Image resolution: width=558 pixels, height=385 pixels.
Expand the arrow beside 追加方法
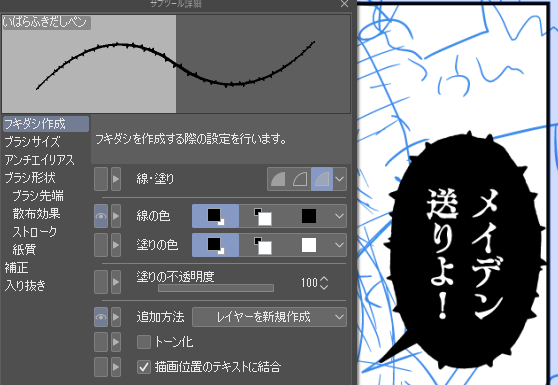click(x=116, y=317)
